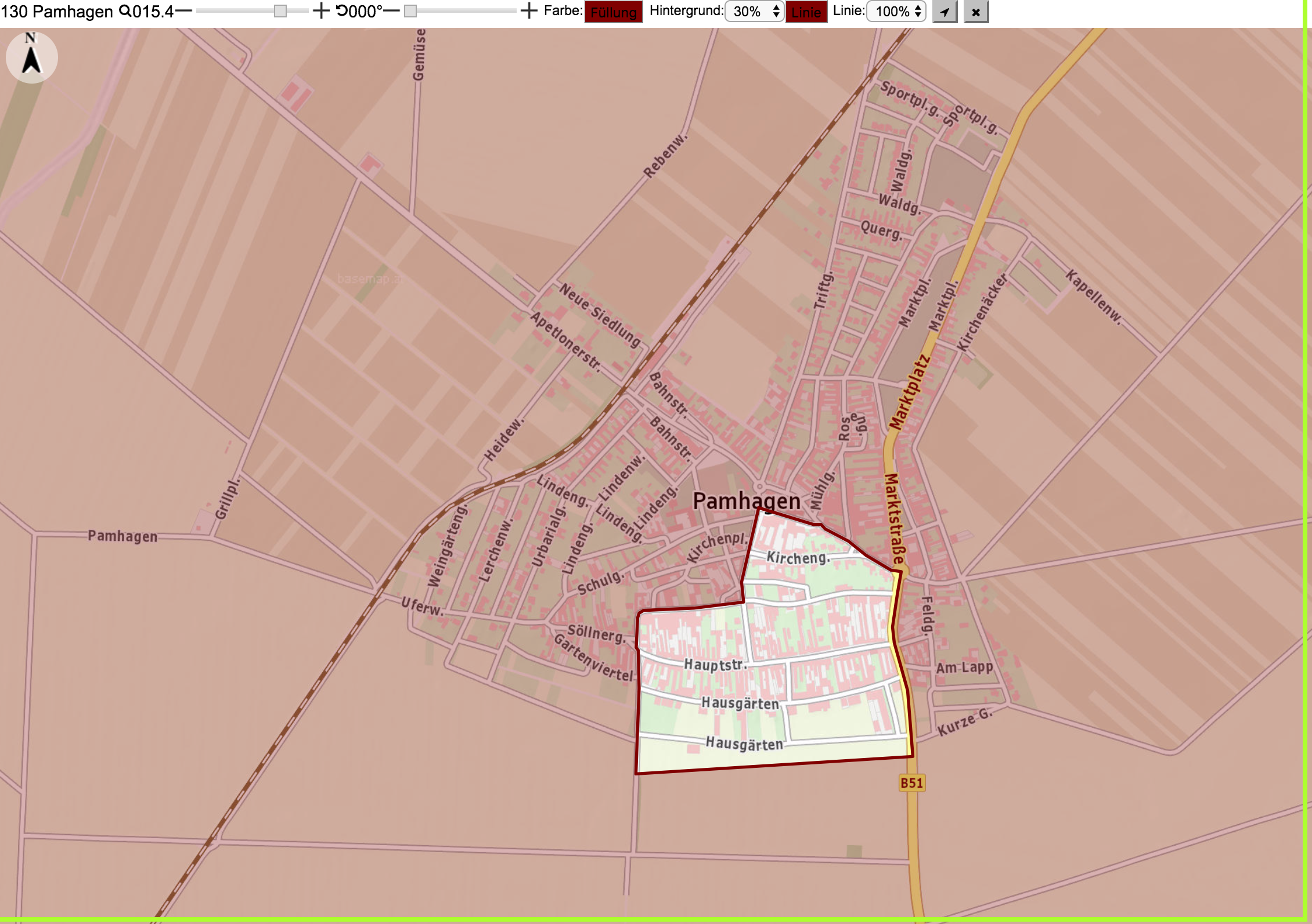Open the Hintergrund 30% dropdown
The height and width of the screenshot is (924, 1312).
755,12
